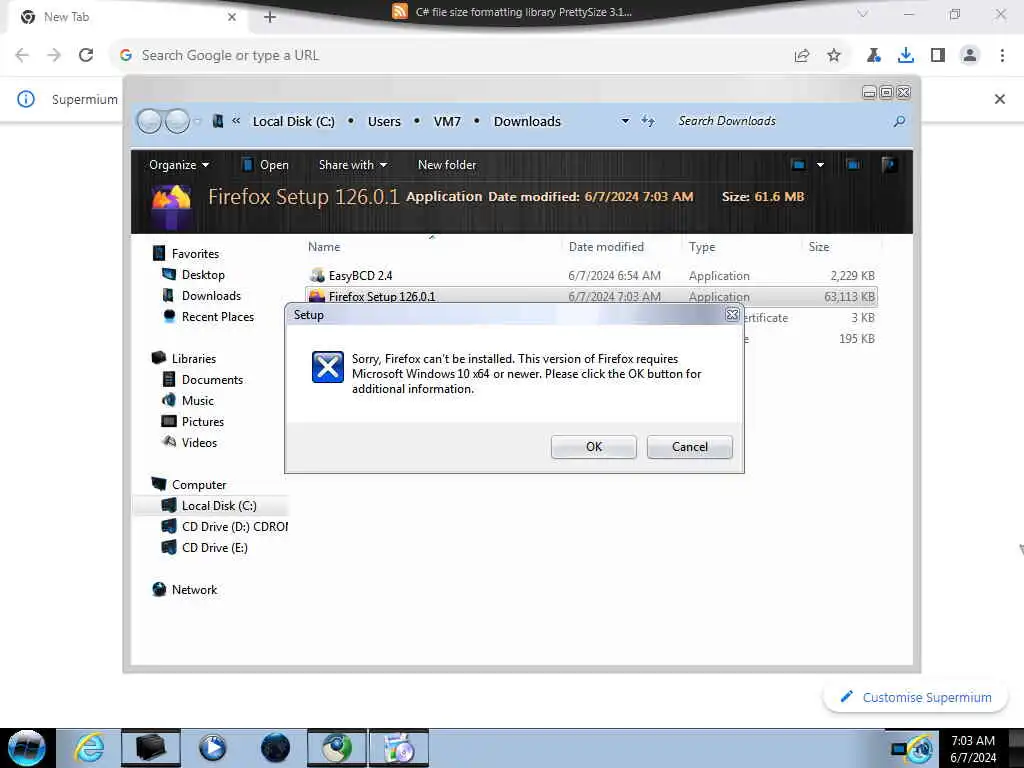Expand the address bar history dropdown
1024x768 pixels.
(x=625, y=121)
